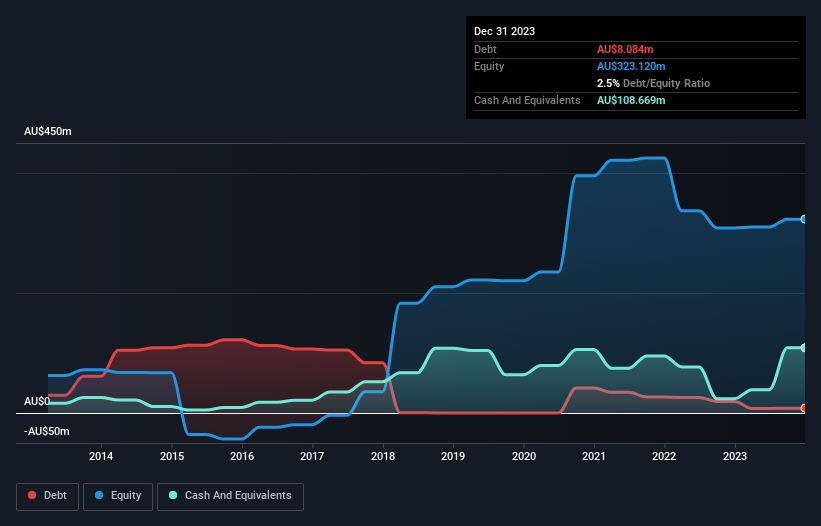
Task: Click the red Debt legend dot
Action: pos(32,495)
